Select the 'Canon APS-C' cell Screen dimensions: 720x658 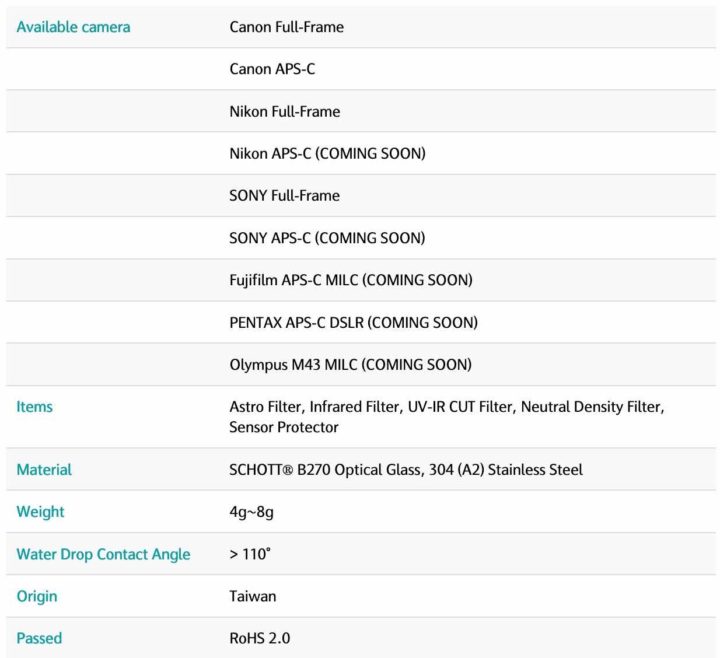tap(272, 69)
